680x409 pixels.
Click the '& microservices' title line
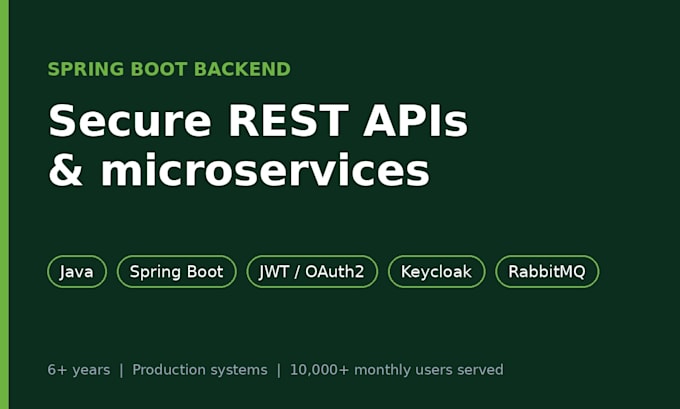click(239, 170)
